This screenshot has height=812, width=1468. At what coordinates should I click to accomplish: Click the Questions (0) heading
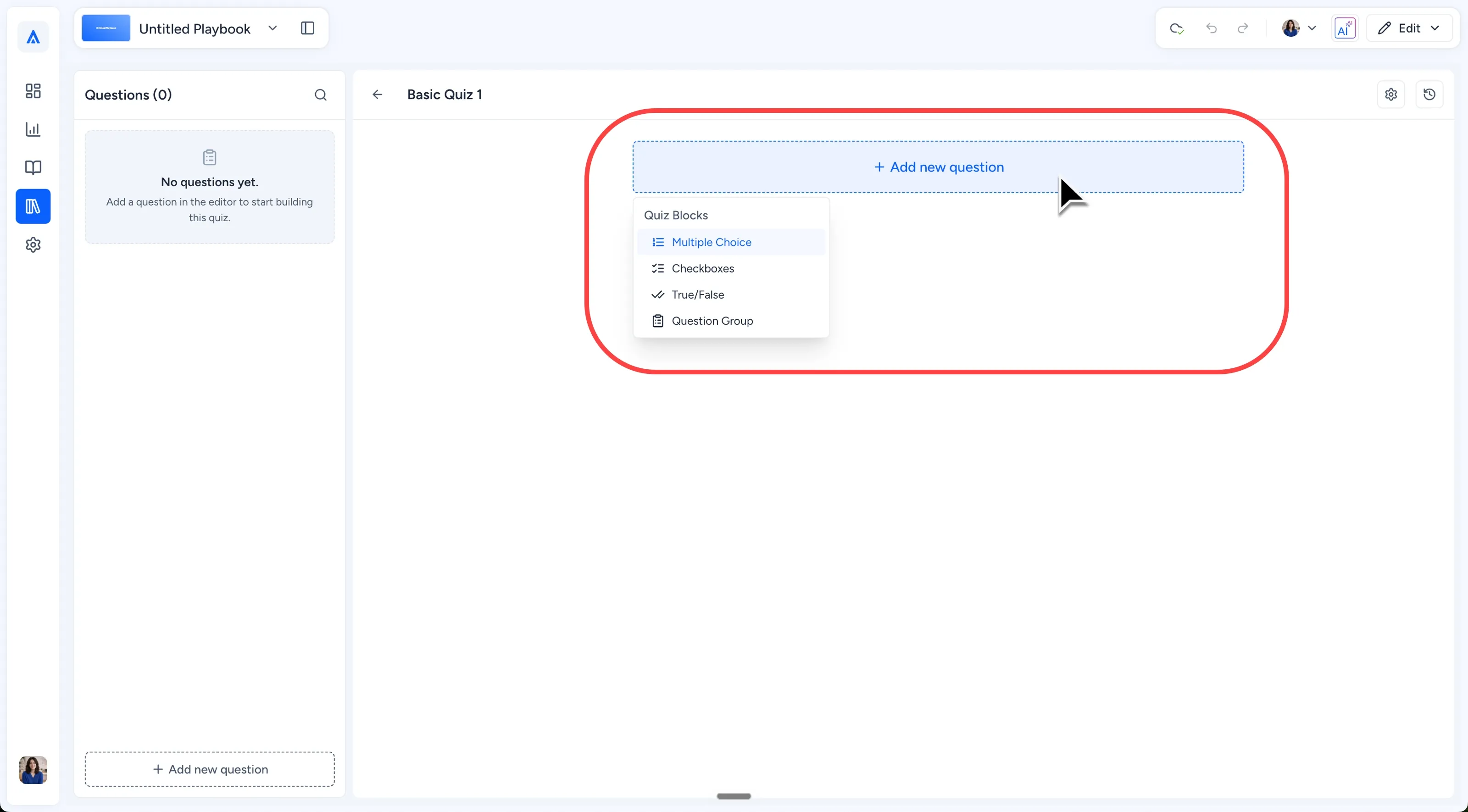[x=128, y=95]
